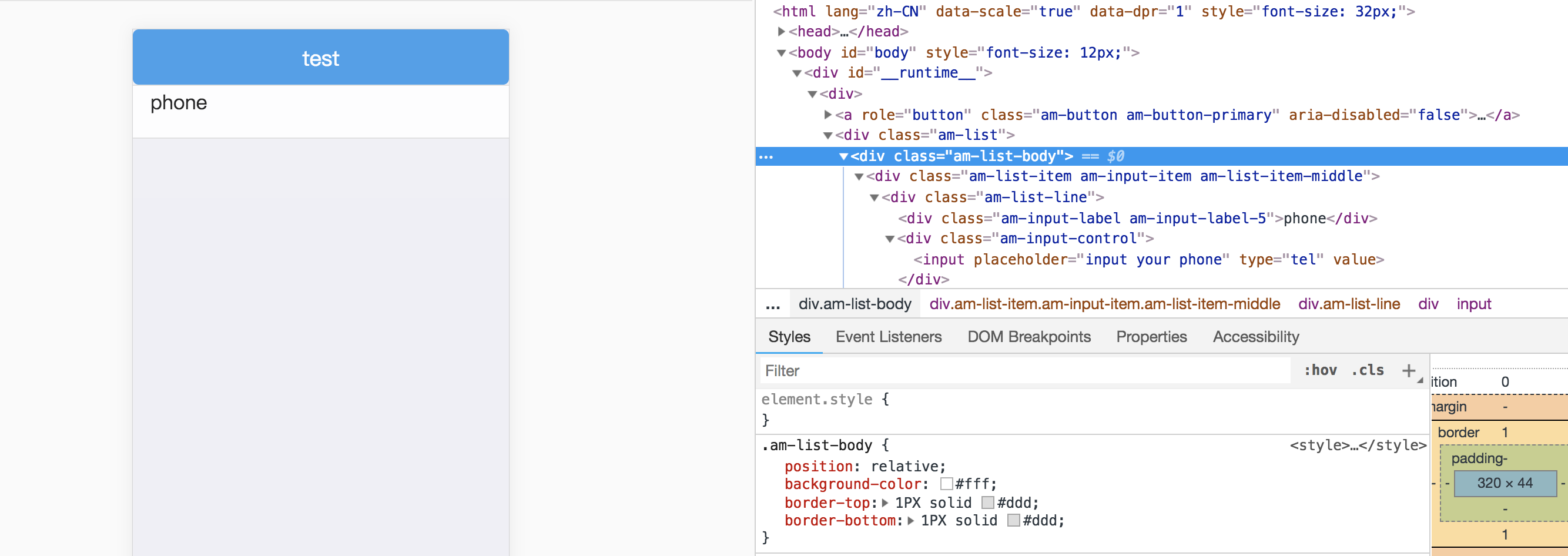Expand the border-top shorthand triangle

(x=885, y=503)
